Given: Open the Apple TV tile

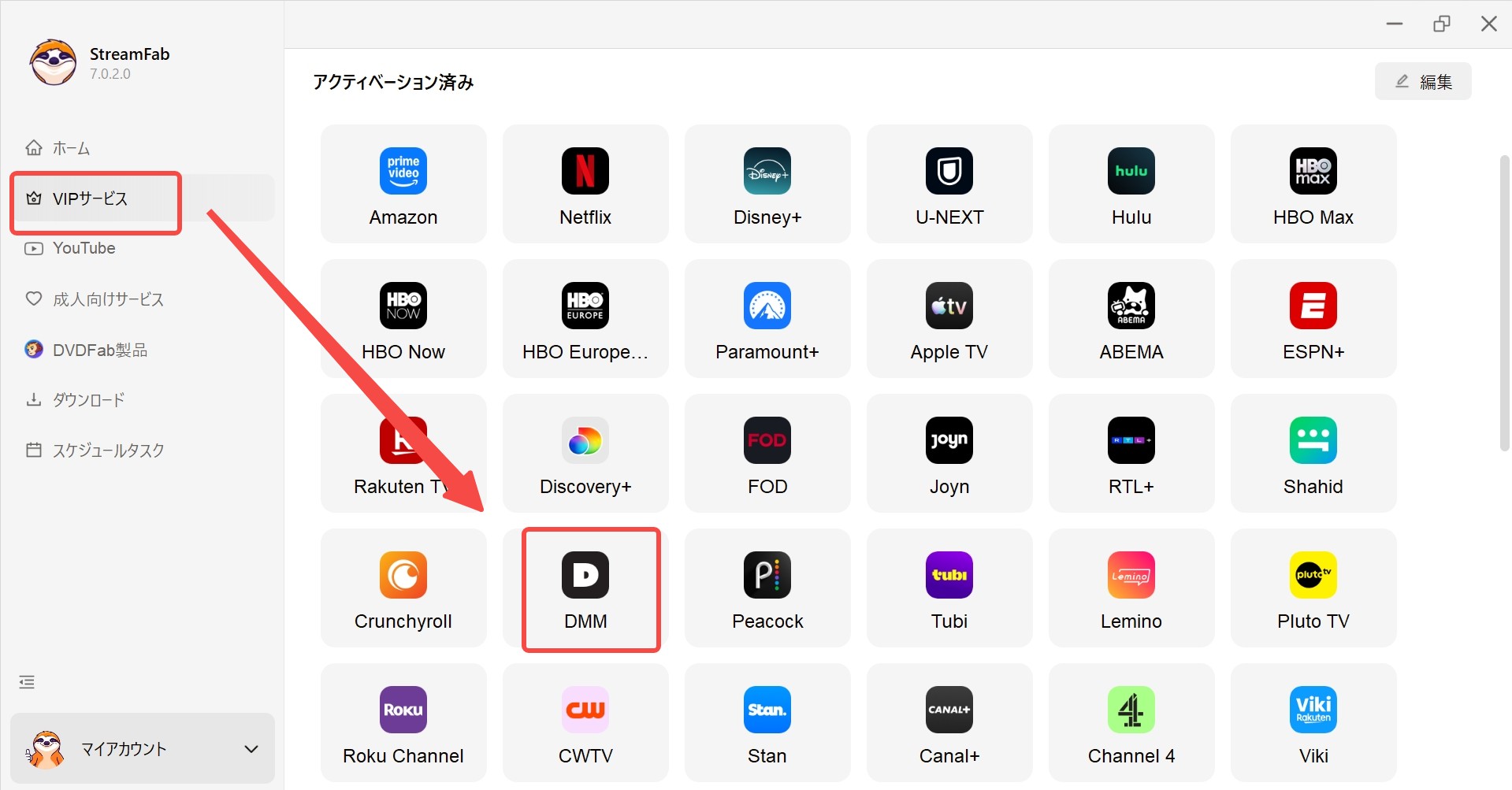Looking at the screenshot, I should [x=949, y=318].
